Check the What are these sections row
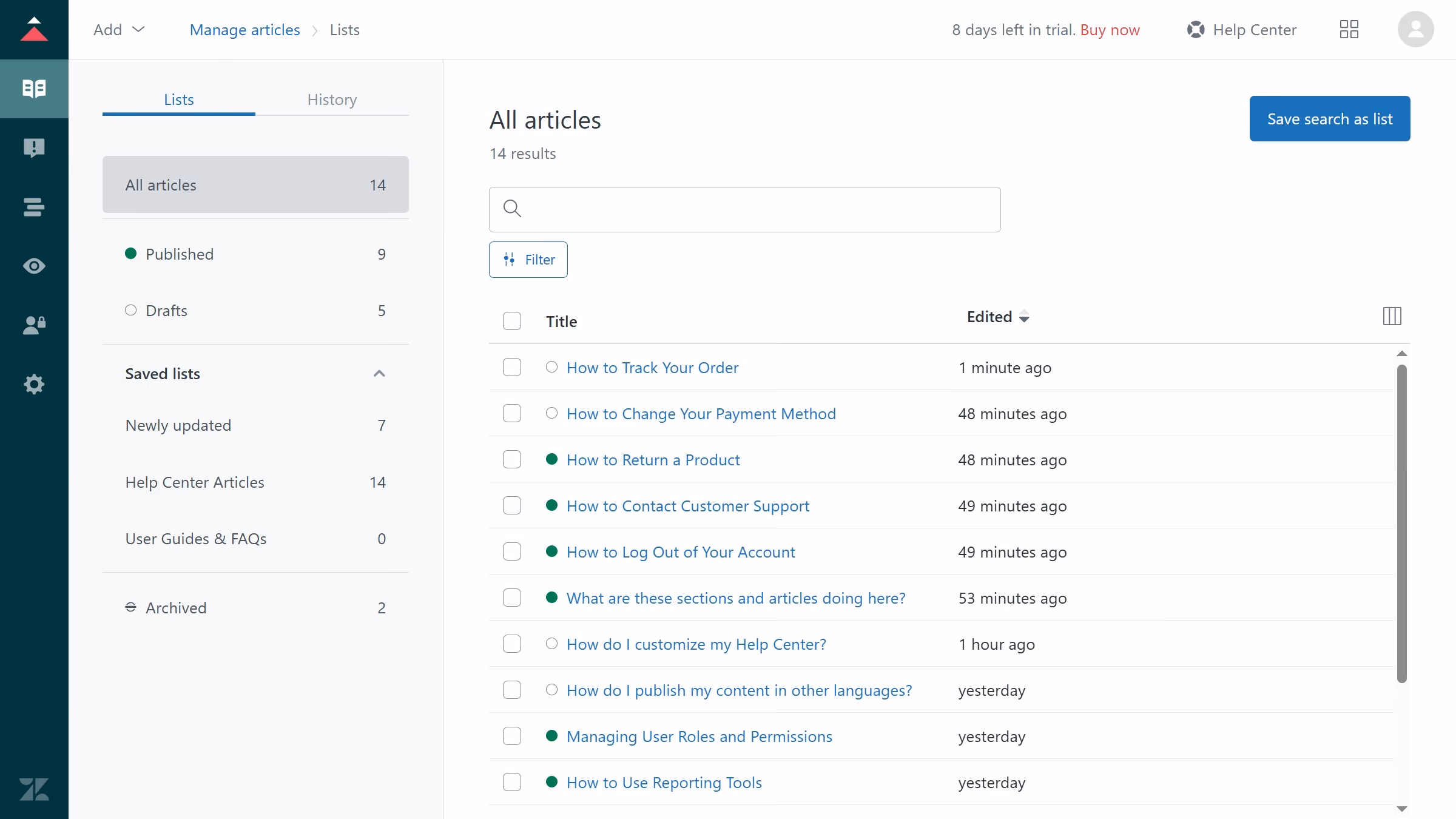Viewport: 1456px width, 819px height. click(512, 598)
